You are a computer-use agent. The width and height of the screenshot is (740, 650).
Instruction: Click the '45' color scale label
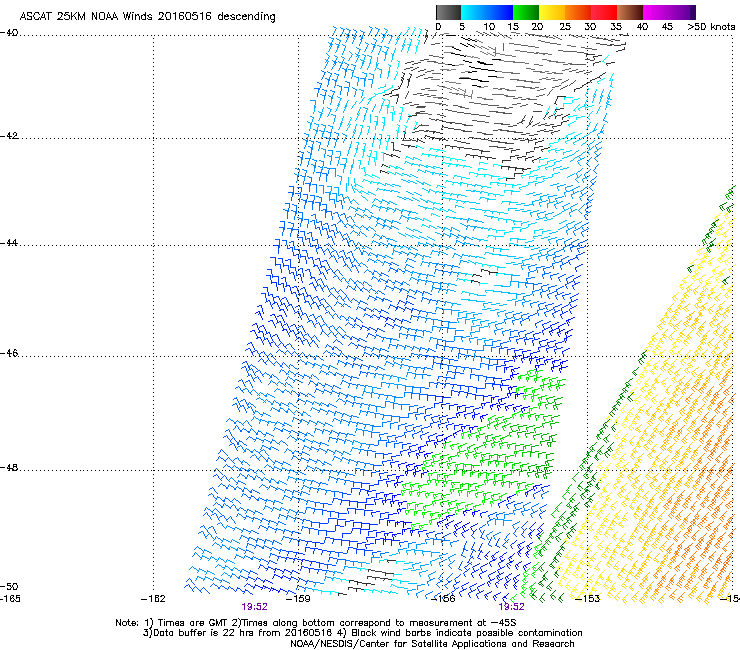pos(667,26)
